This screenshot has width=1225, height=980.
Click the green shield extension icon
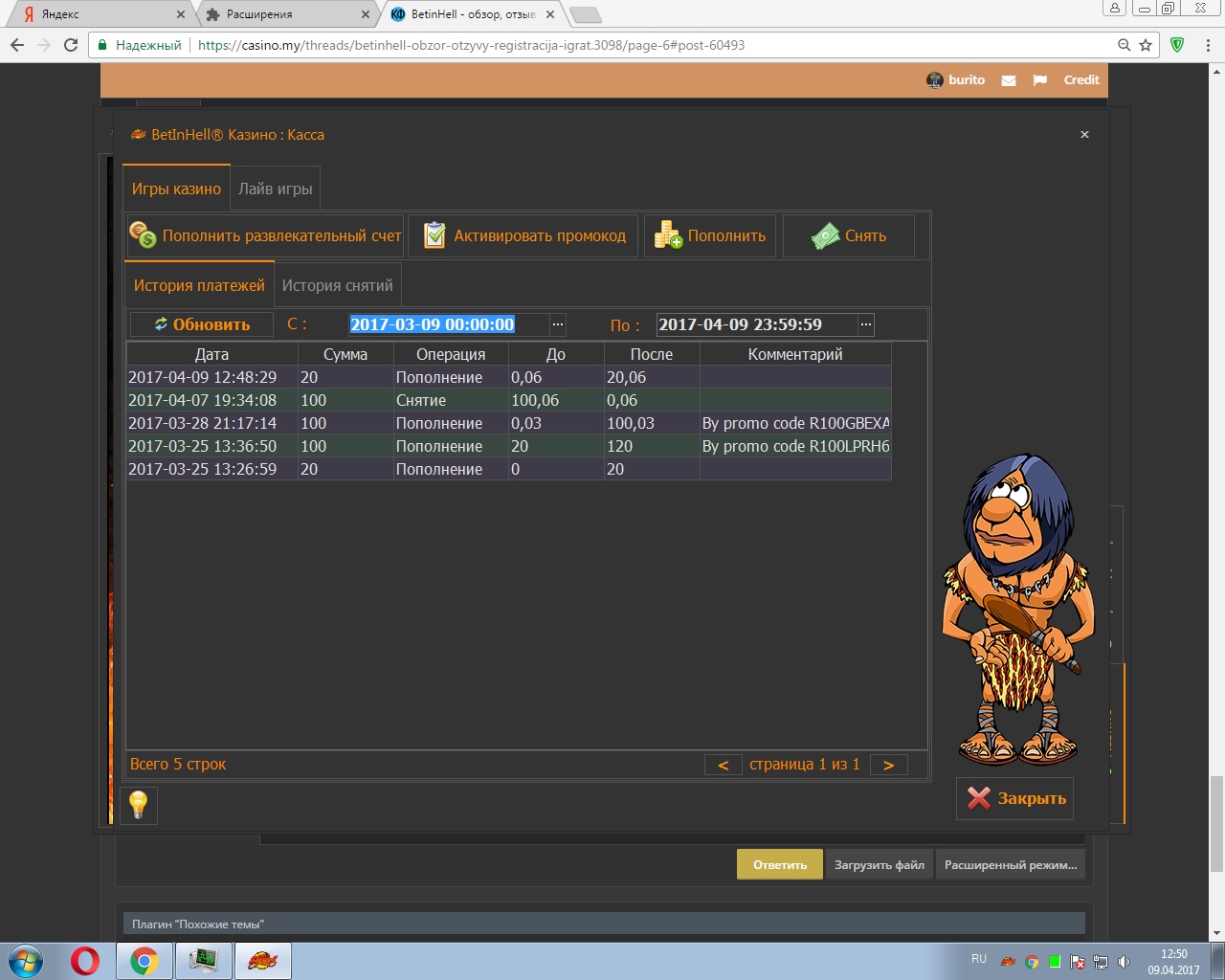tap(1177, 45)
